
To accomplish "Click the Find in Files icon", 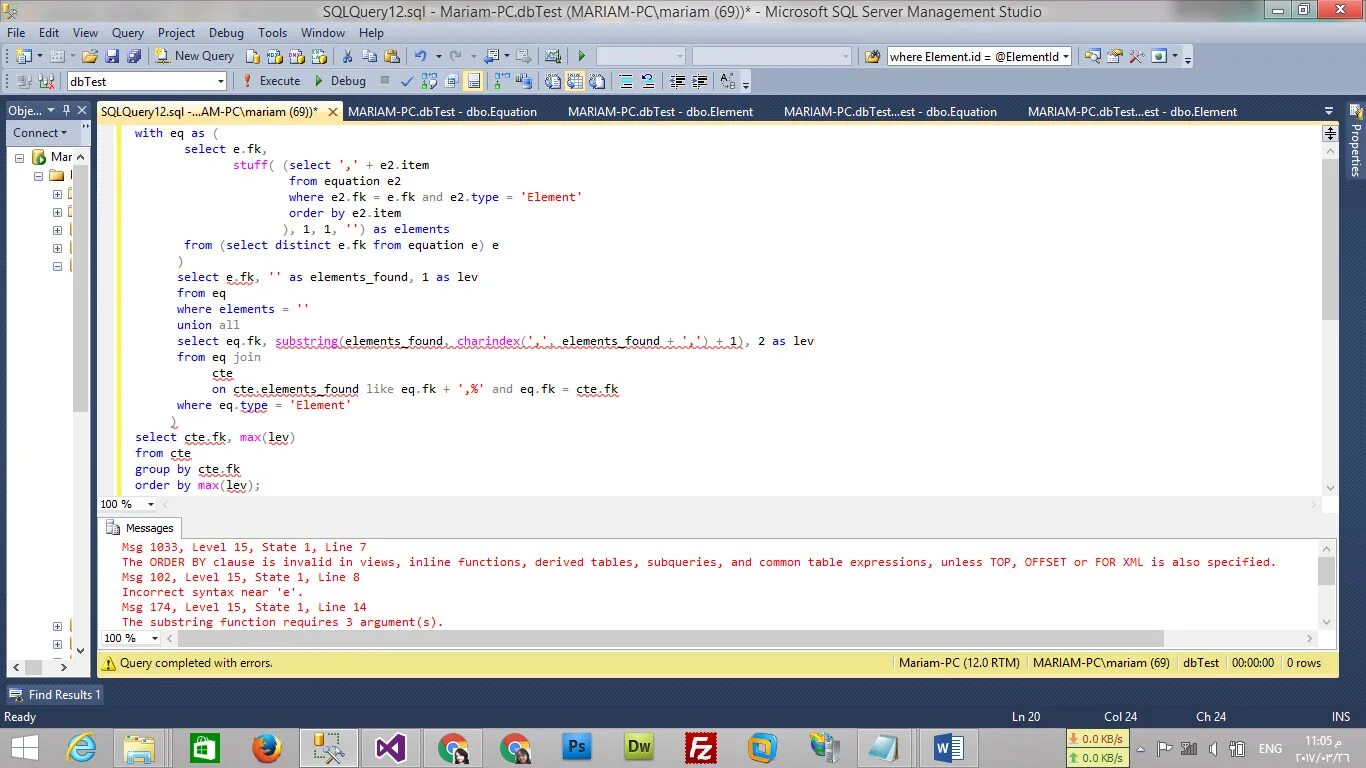I will point(872,56).
